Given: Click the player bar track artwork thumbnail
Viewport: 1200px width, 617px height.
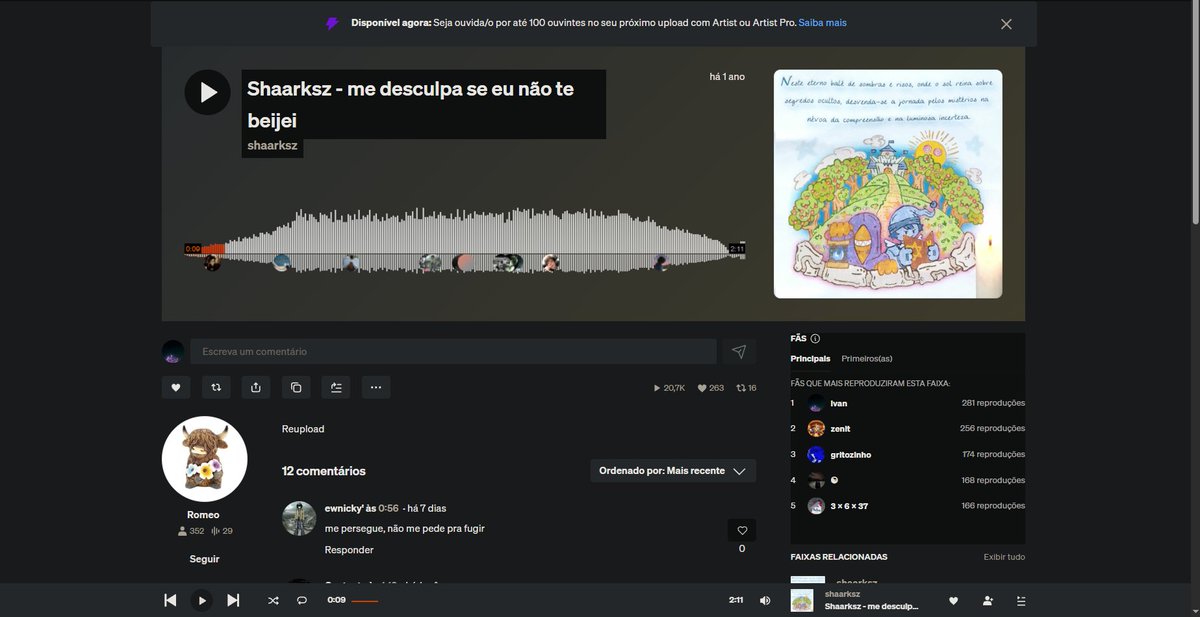Looking at the screenshot, I should coord(801,600).
